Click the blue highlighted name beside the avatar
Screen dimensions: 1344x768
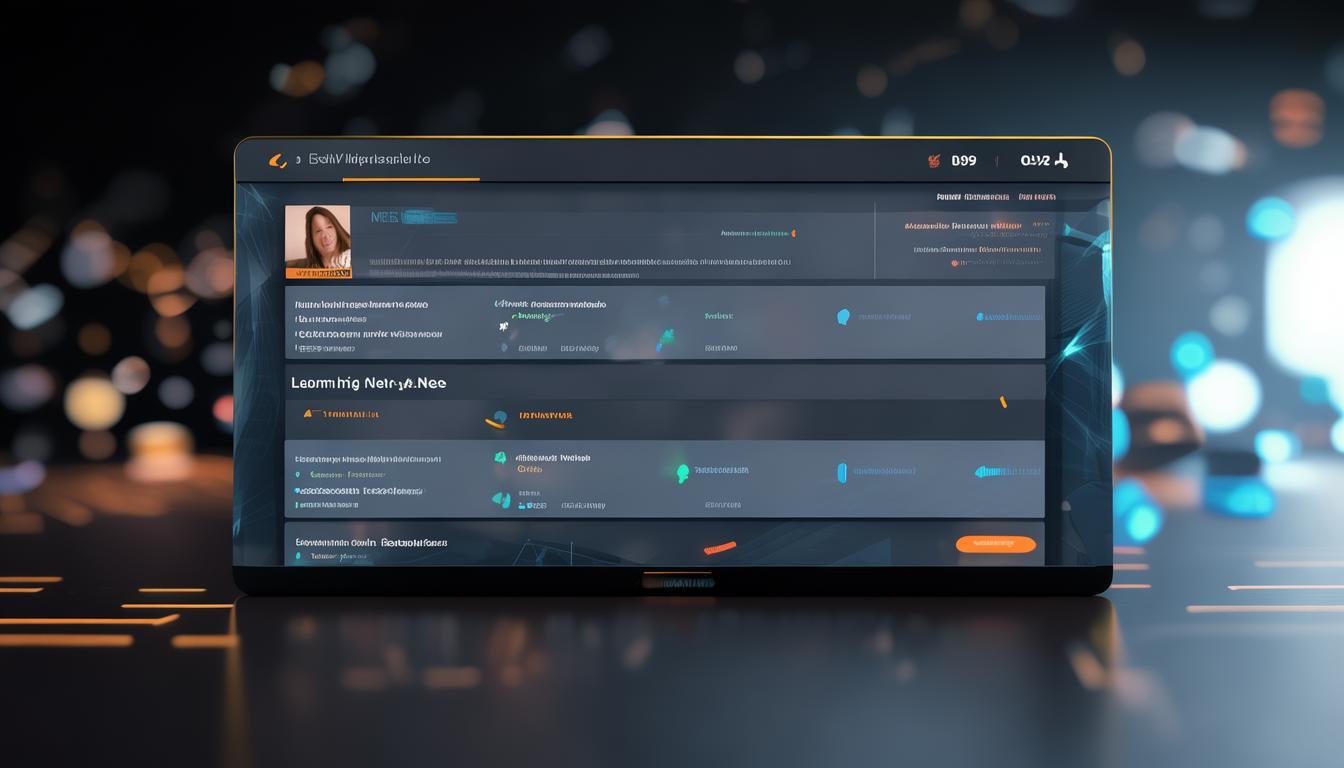point(413,217)
